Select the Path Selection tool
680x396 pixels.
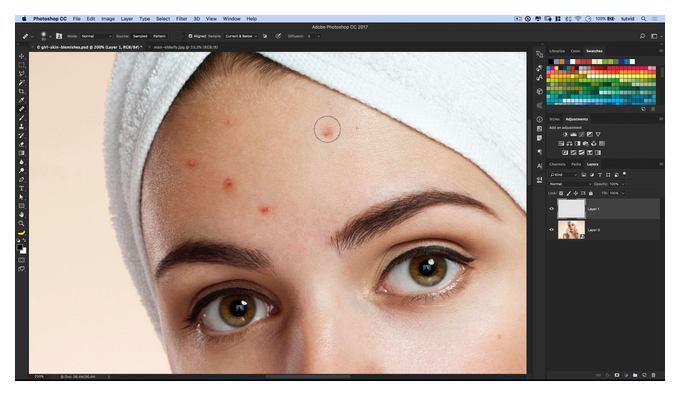click(21, 197)
